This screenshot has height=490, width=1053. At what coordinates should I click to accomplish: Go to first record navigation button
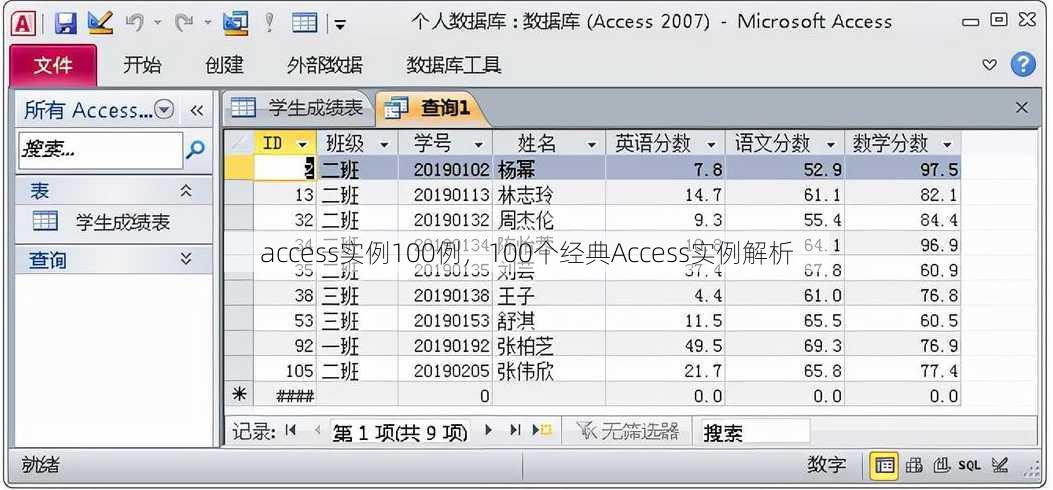click(x=291, y=430)
